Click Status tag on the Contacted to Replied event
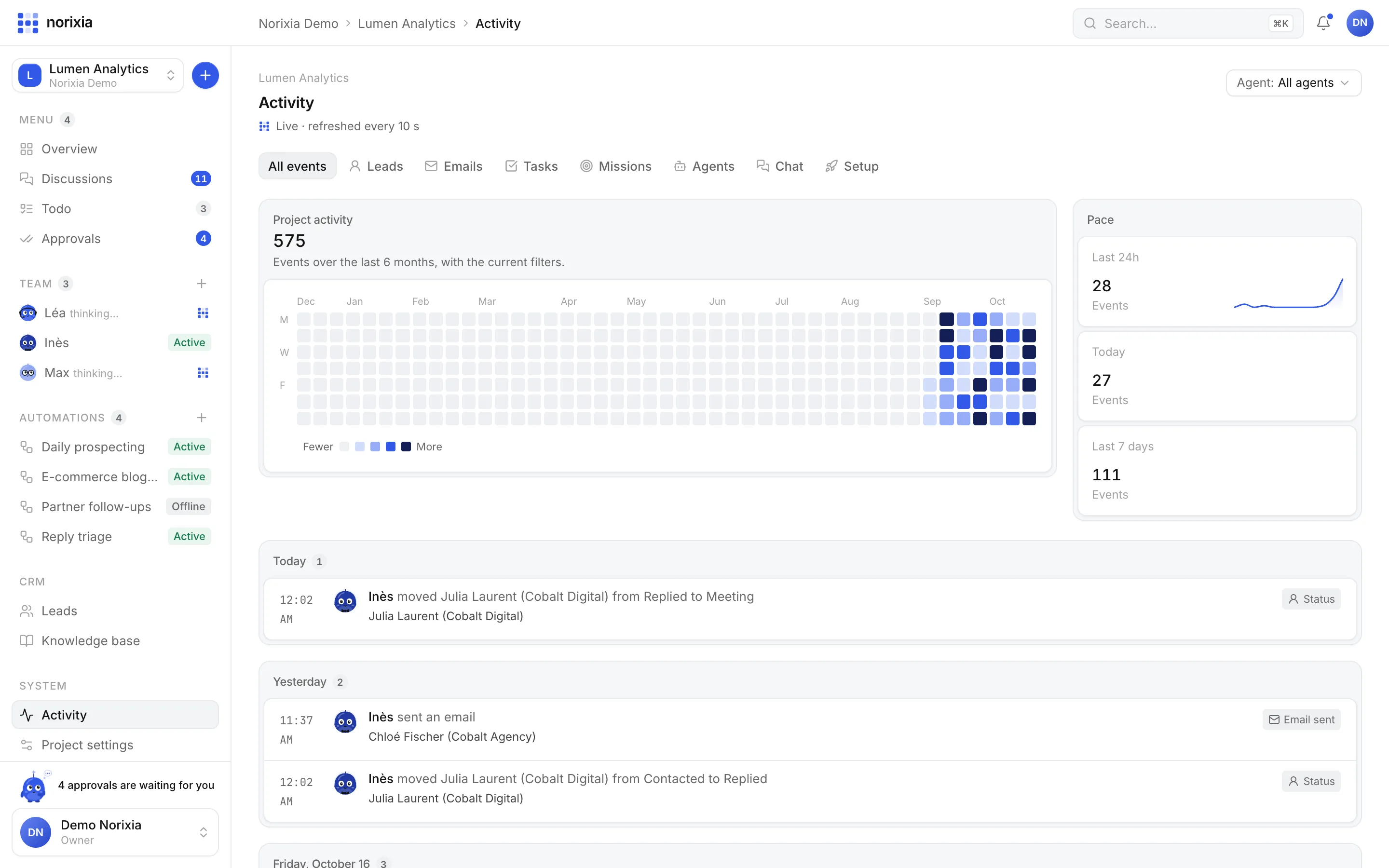Screen dimensions: 1389x868 pyautogui.click(x=1311, y=781)
